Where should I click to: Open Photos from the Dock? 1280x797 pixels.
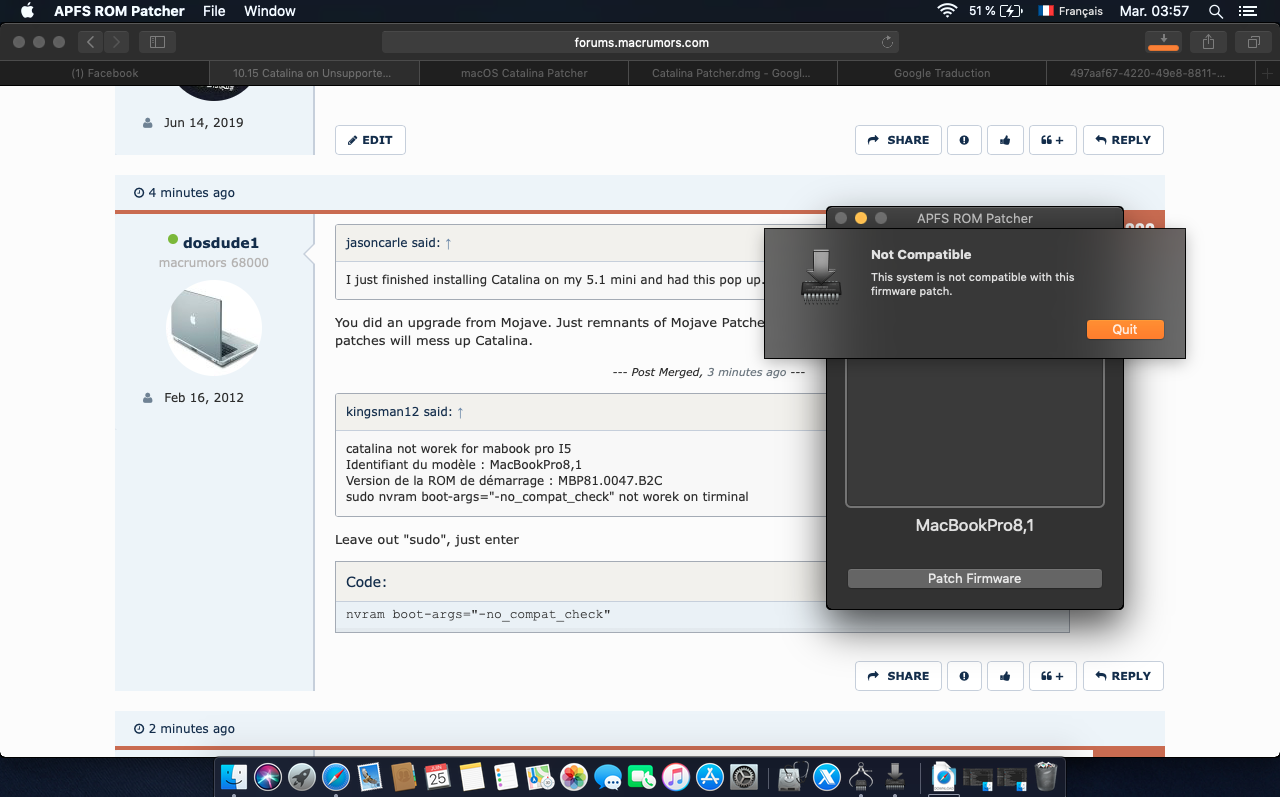(574, 776)
